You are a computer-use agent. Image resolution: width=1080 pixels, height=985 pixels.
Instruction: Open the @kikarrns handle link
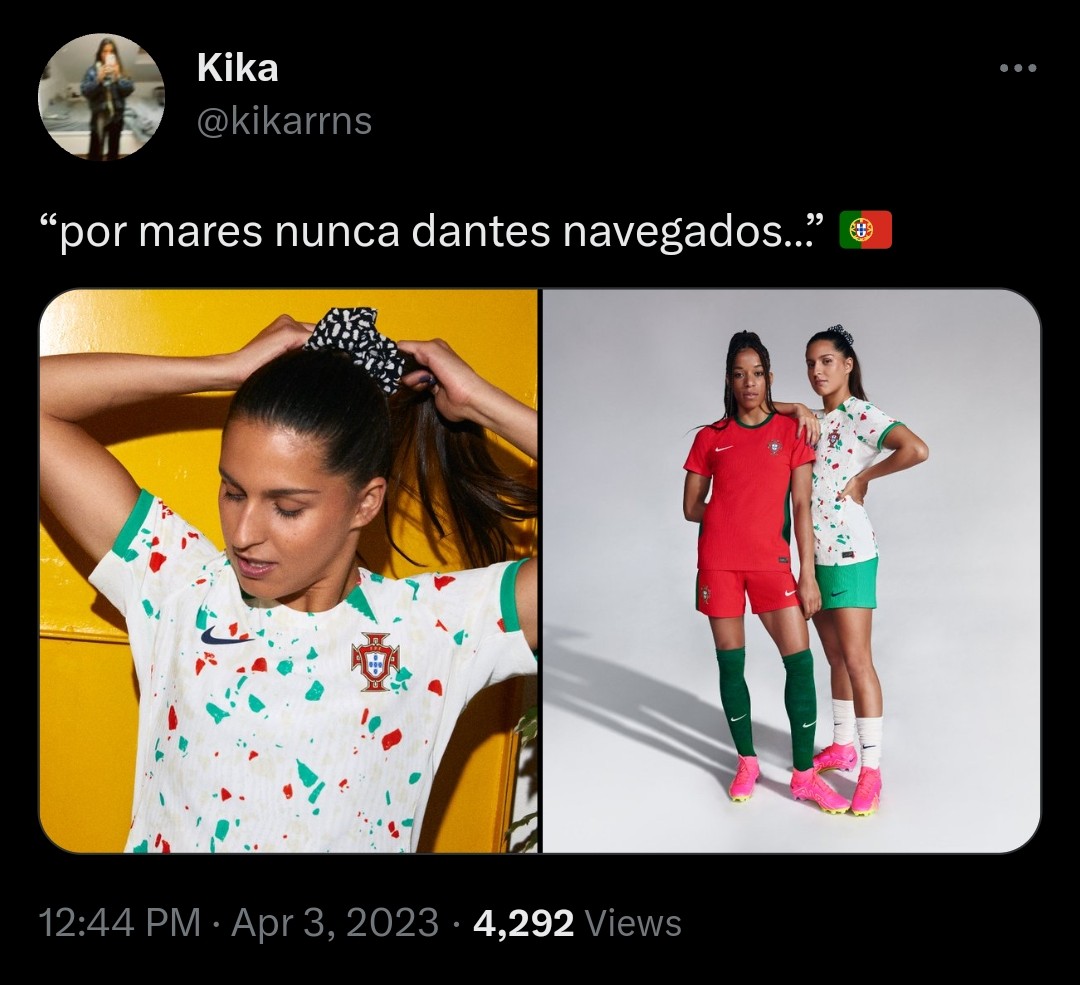point(284,121)
